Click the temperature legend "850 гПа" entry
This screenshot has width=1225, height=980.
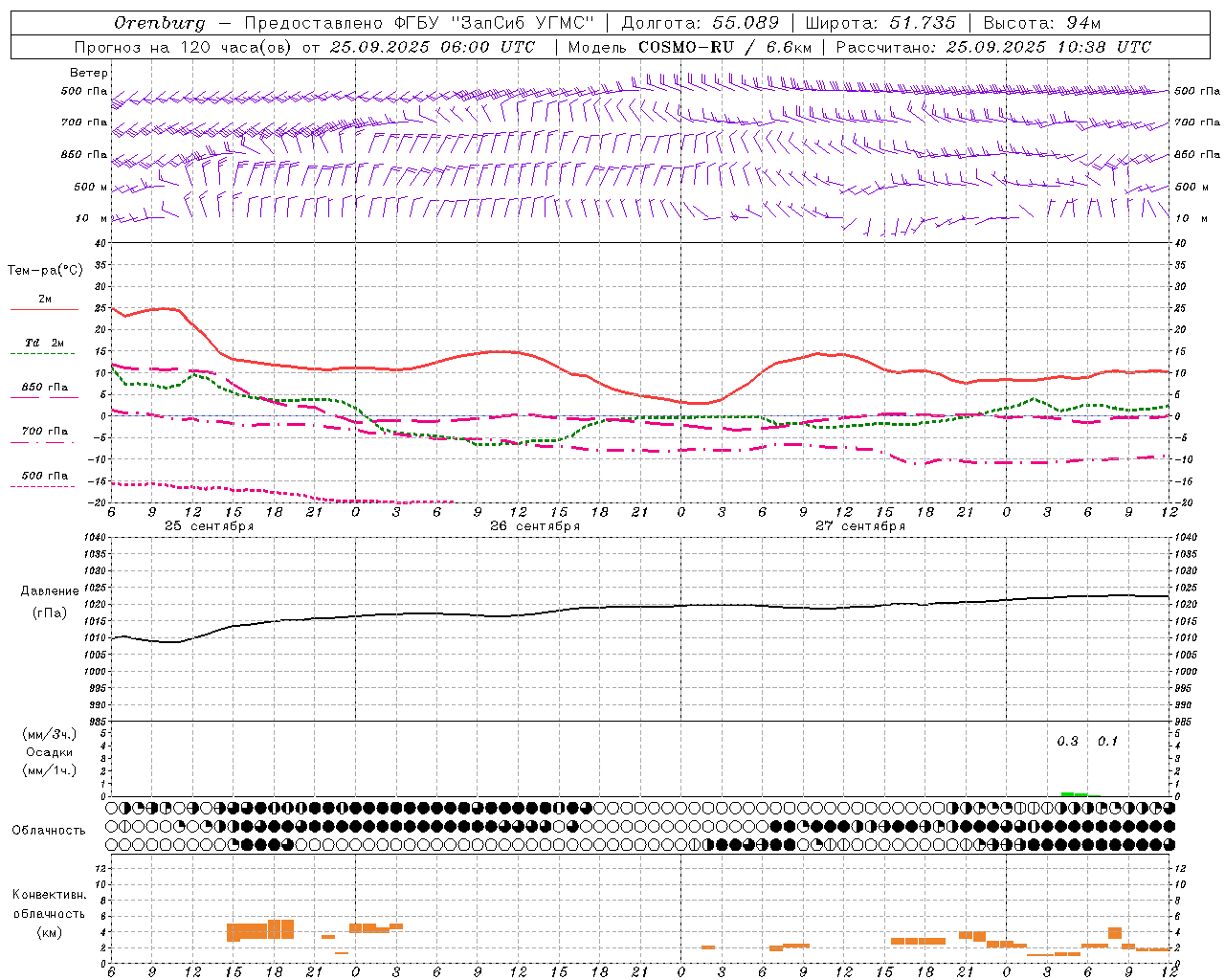[44, 390]
